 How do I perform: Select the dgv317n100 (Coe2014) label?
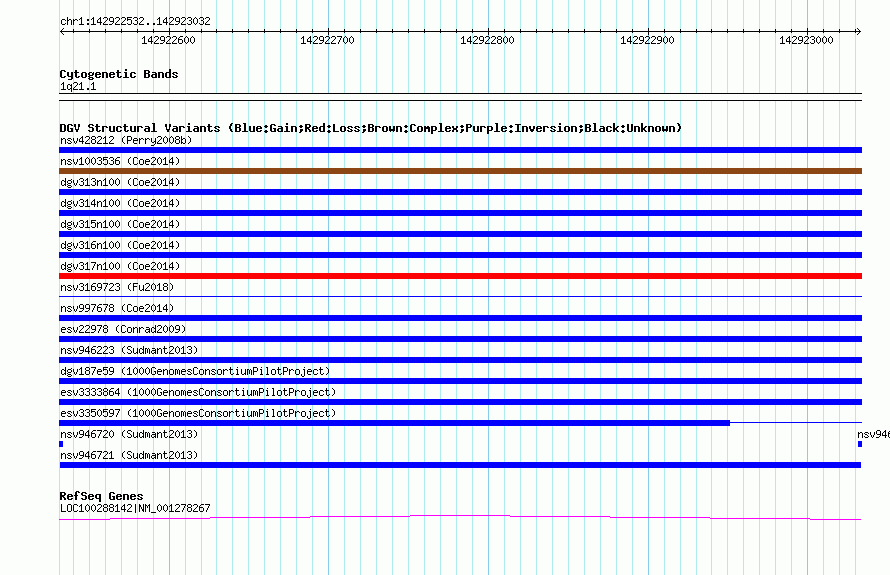120,266
